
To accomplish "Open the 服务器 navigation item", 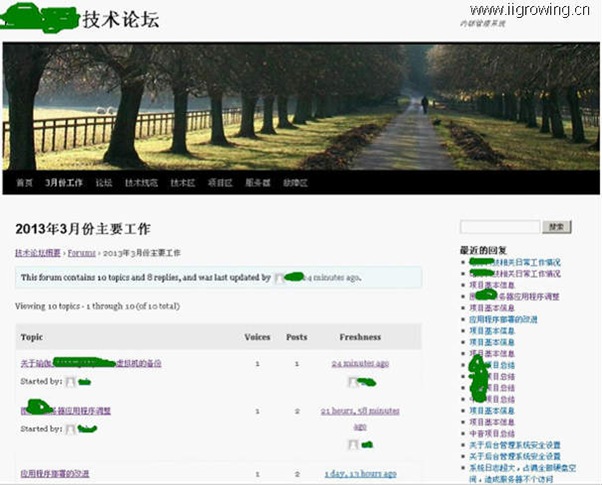I will point(258,183).
